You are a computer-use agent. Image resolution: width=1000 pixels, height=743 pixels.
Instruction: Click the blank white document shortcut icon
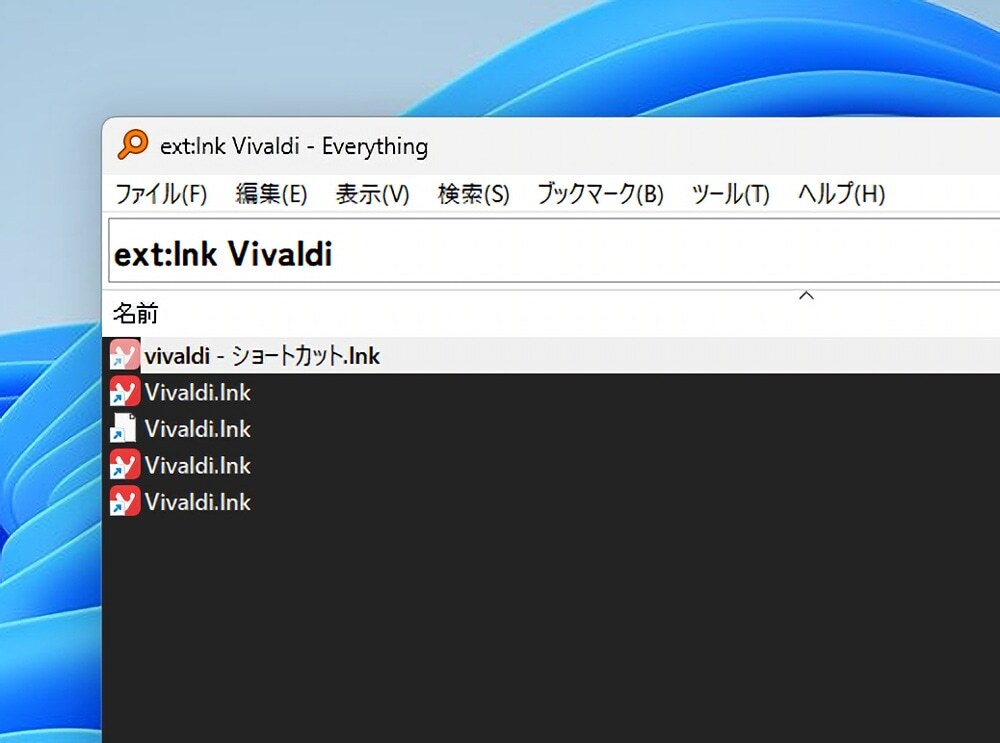click(x=124, y=429)
